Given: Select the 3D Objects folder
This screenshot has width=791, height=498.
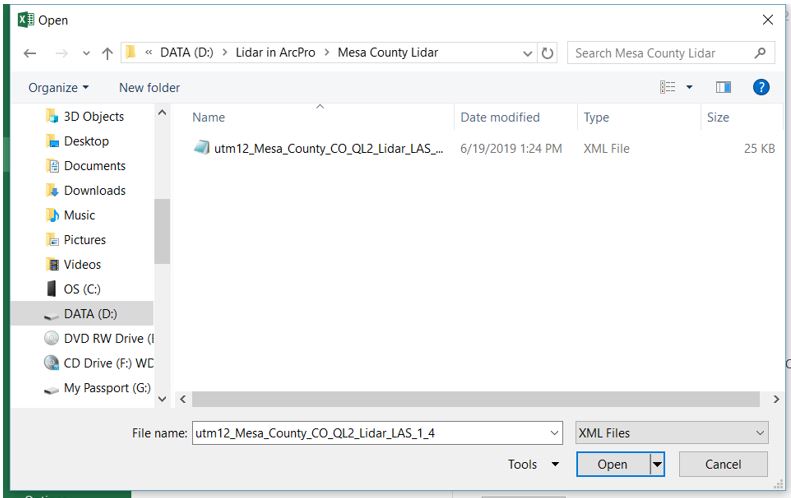Looking at the screenshot, I should point(93,117).
